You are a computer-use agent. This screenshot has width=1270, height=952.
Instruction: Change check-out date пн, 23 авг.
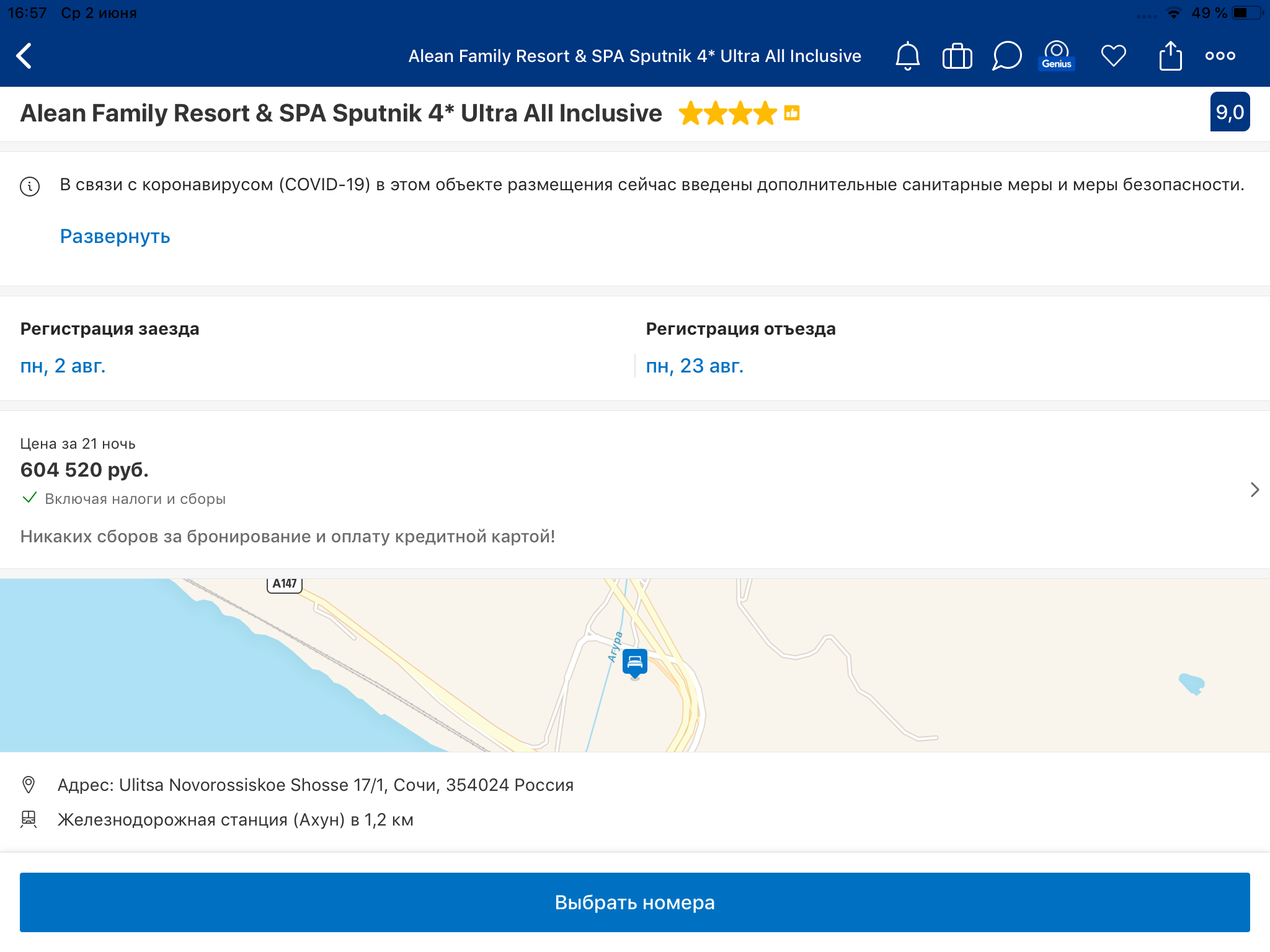[695, 366]
